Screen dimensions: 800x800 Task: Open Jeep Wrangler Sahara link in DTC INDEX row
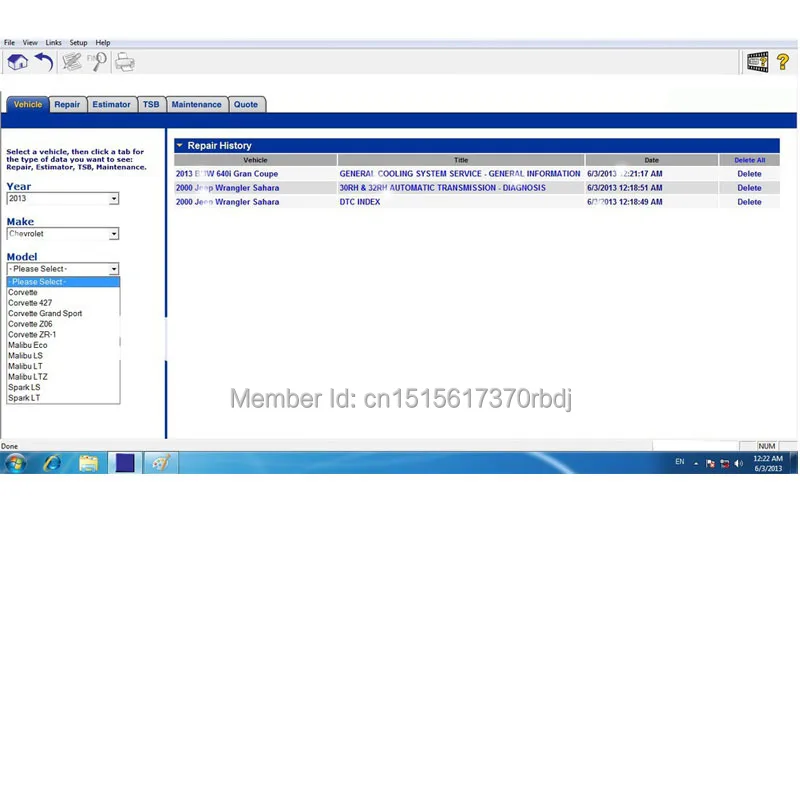tap(228, 202)
